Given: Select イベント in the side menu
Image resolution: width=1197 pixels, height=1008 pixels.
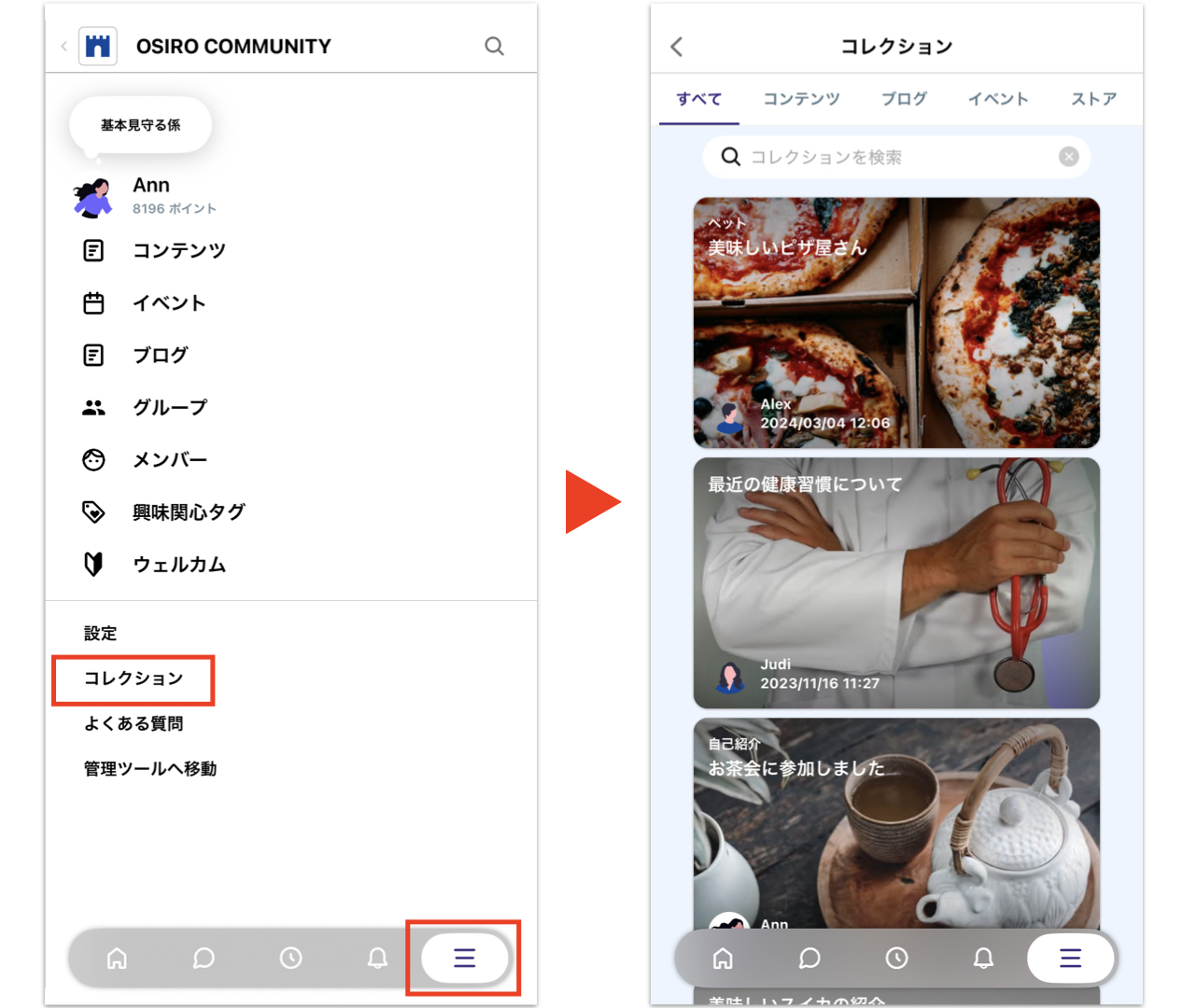Looking at the screenshot, I should [x=168, y=302].
